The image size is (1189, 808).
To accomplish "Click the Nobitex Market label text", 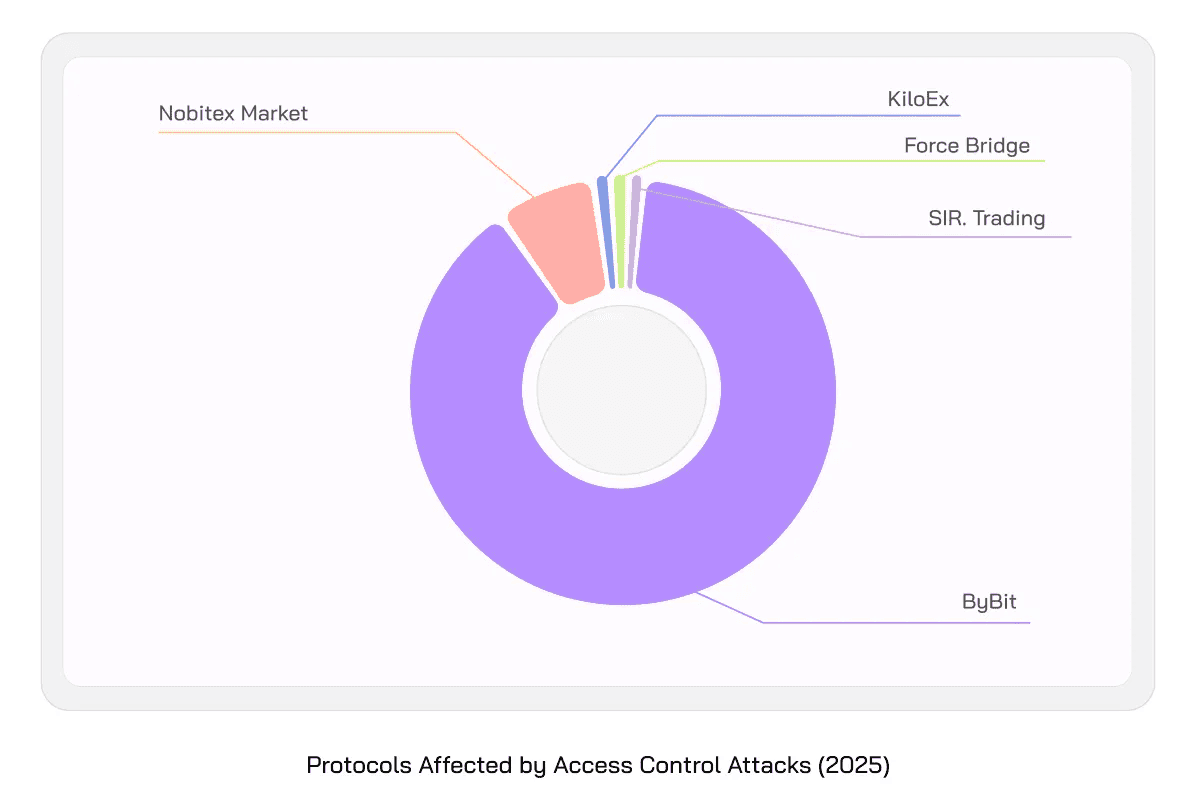I will [233, 114].
